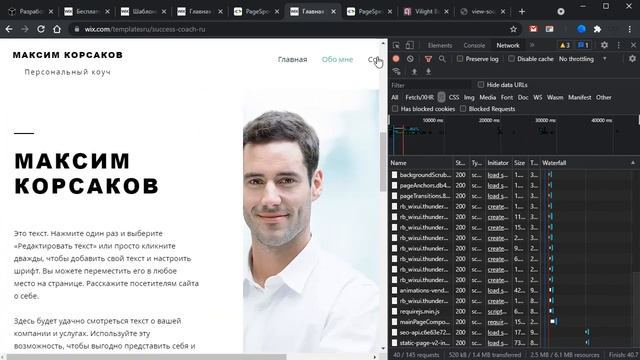Open network panel settings gear icon

pos(632,59)
